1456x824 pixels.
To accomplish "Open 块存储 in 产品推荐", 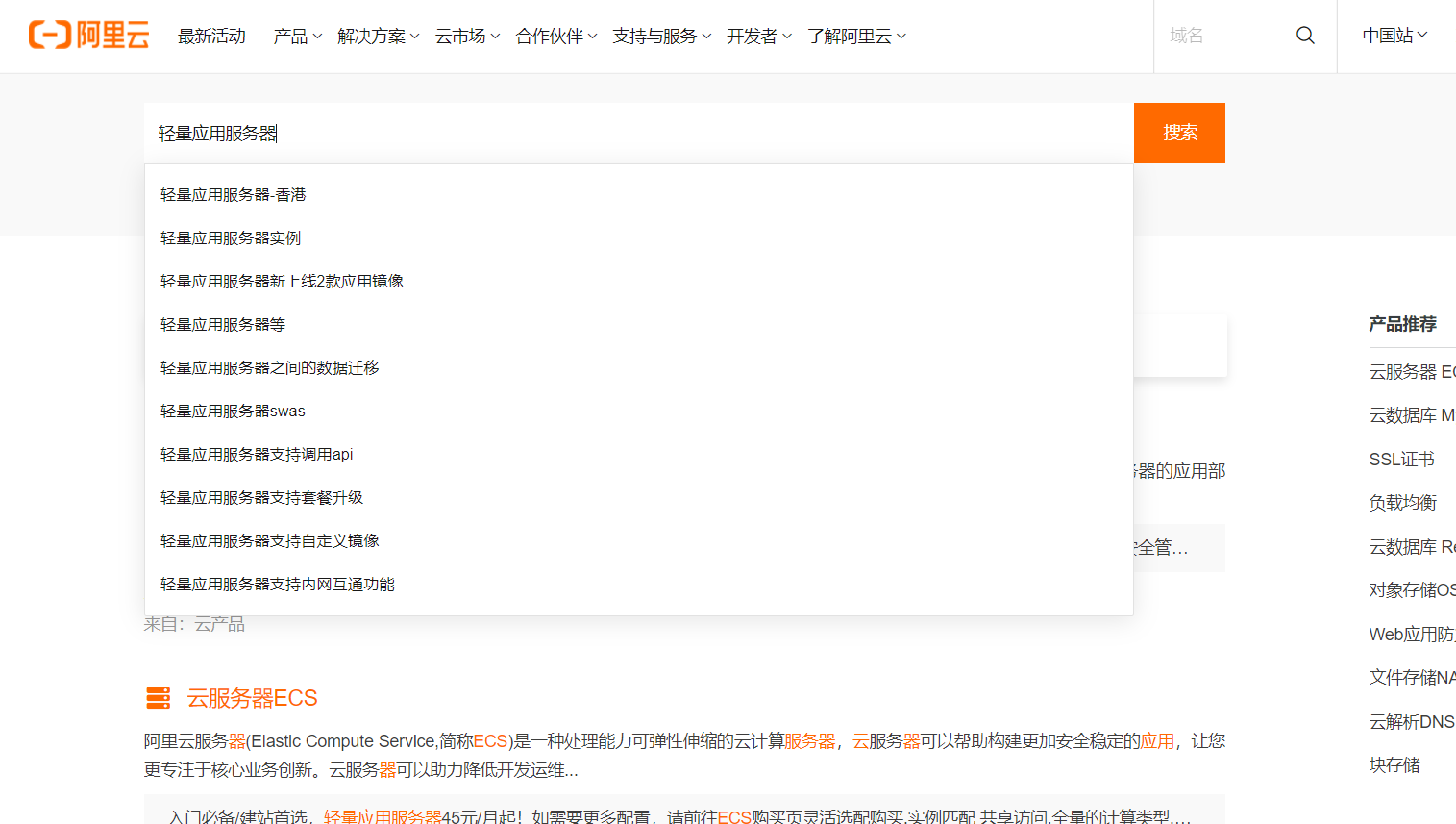I will pos(1394,765).
